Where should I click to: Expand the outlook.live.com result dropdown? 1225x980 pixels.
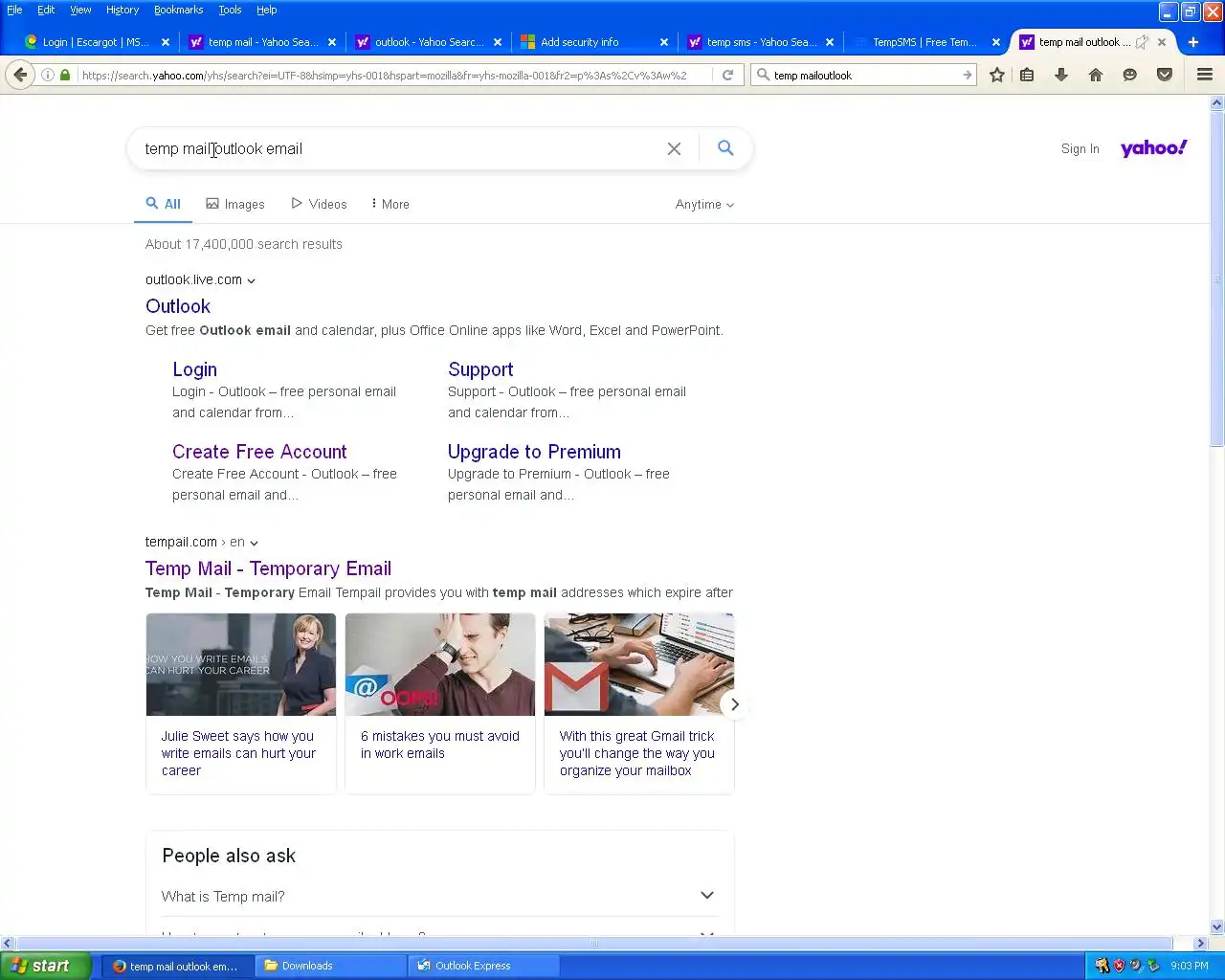[252, 280]
